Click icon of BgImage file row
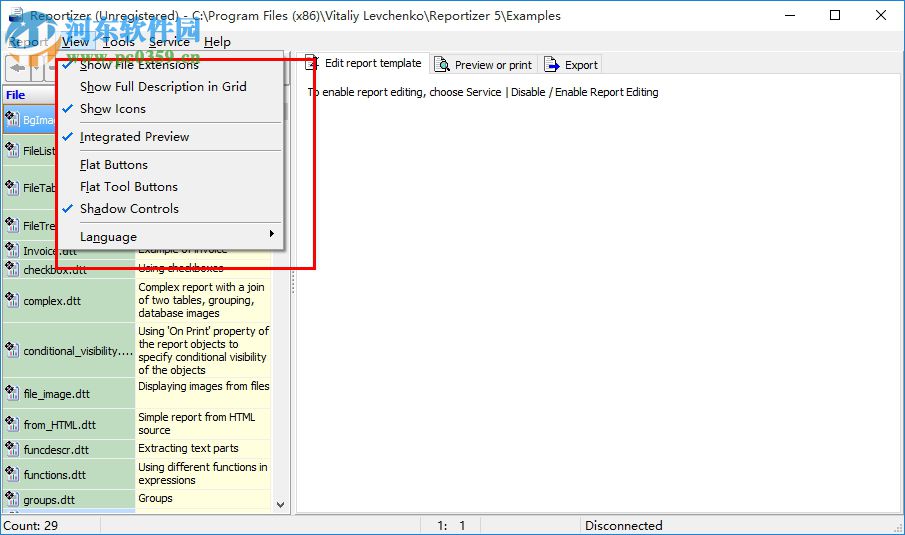Screen dimensions: 905x535 12,118
